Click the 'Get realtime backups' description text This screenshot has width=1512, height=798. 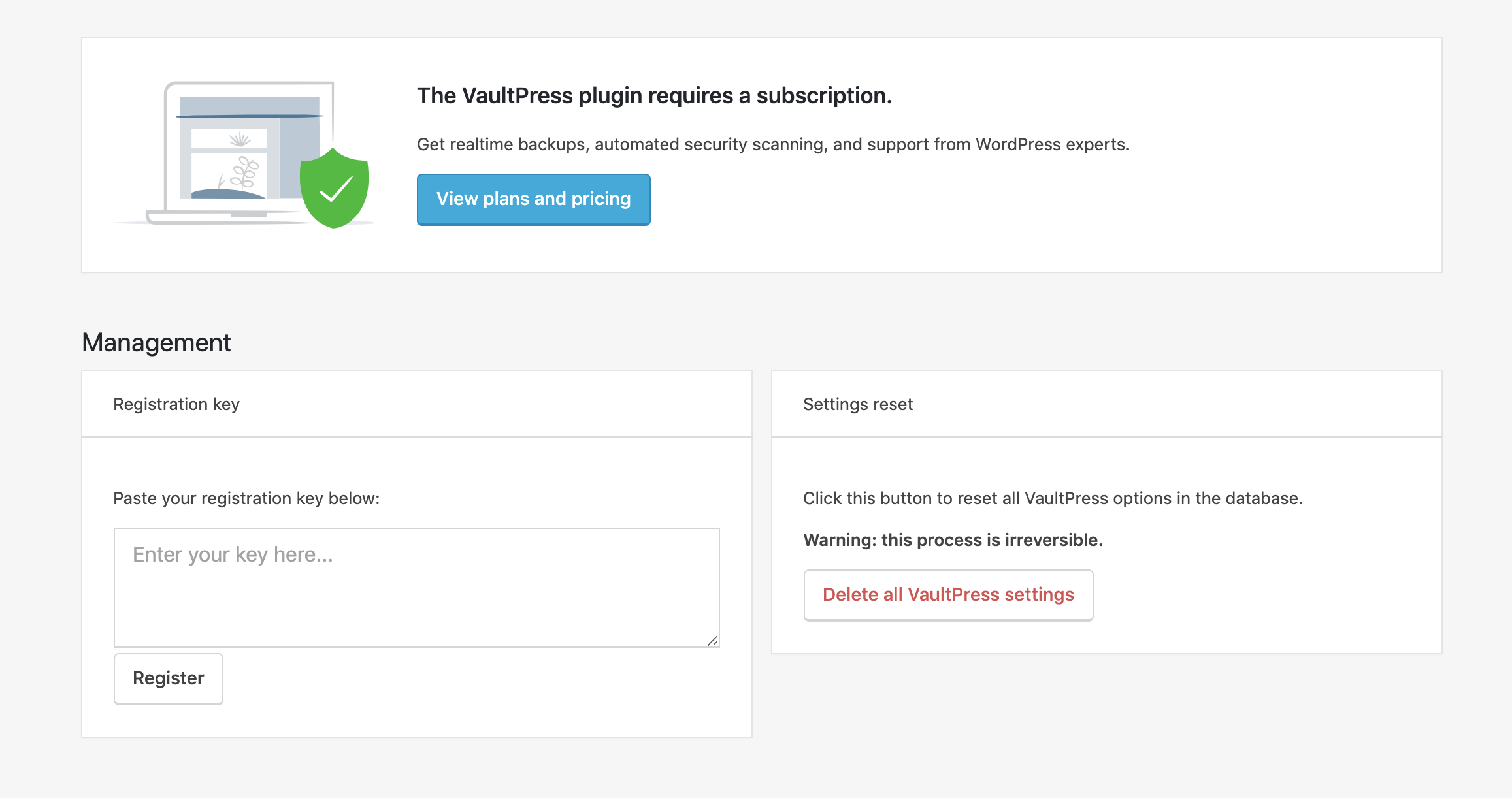(773, 144)
